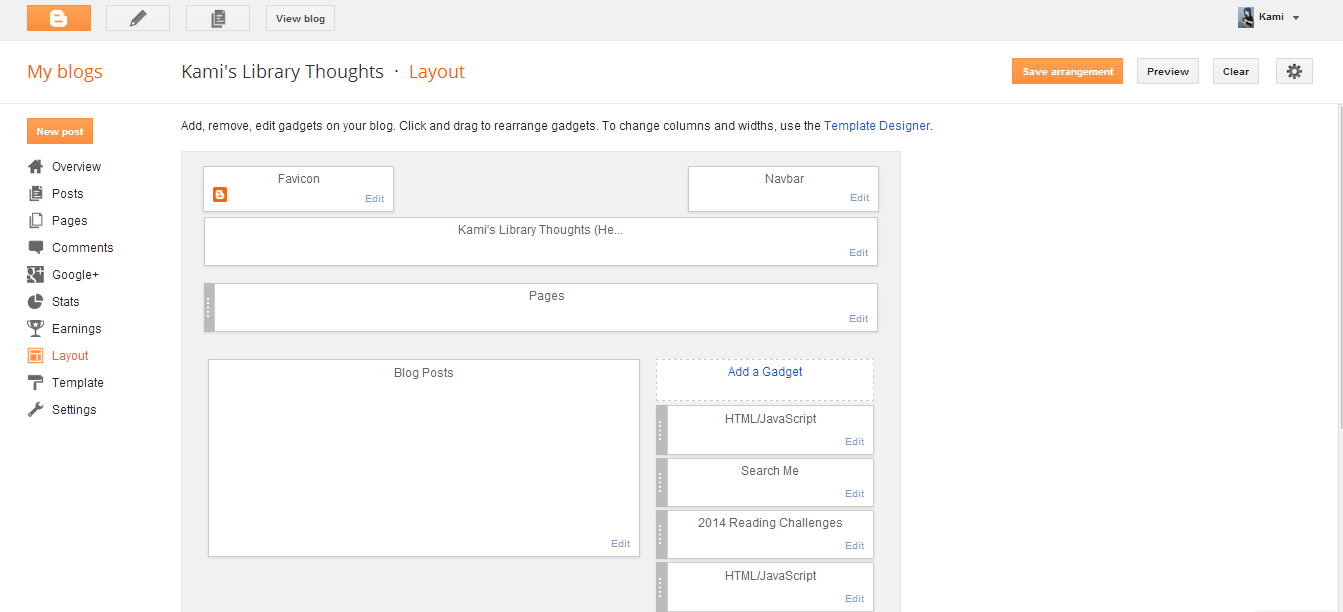
Task: Click the Preview button
Action: click(1167, 71)
